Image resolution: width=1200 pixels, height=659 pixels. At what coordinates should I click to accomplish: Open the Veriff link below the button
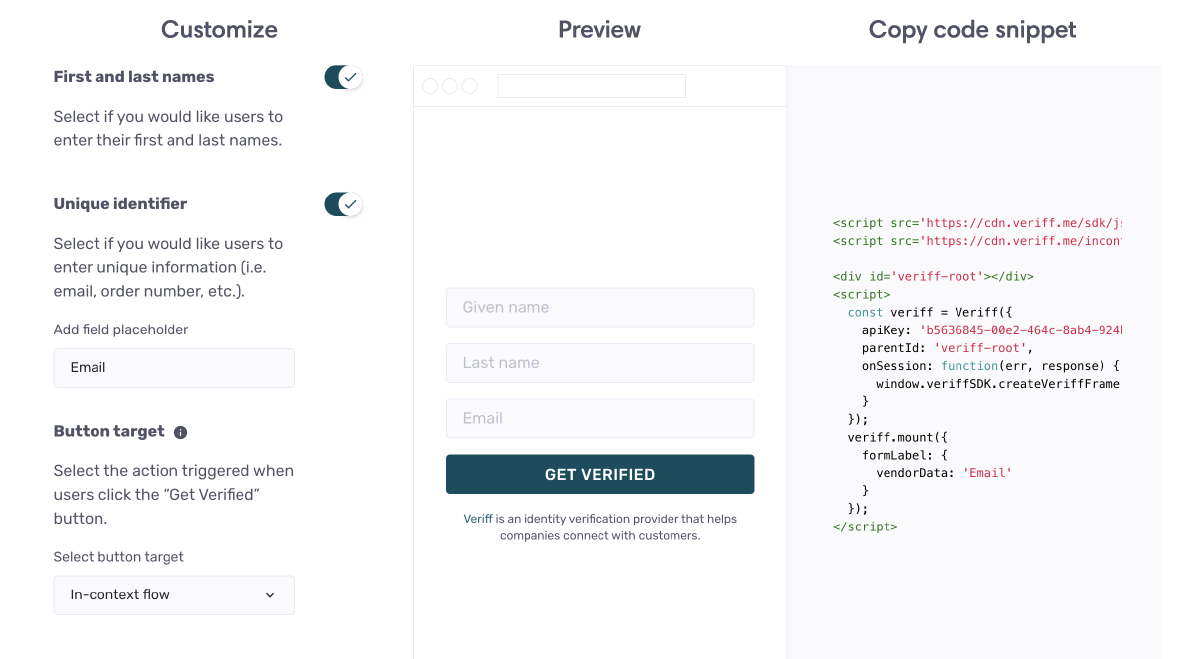click(x=478, y=519)
